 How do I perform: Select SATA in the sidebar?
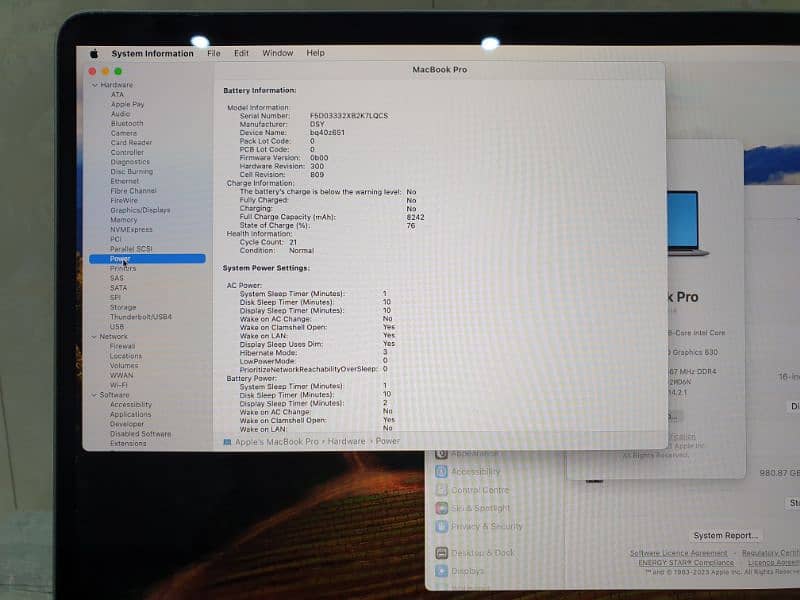(x=118, y=288)
